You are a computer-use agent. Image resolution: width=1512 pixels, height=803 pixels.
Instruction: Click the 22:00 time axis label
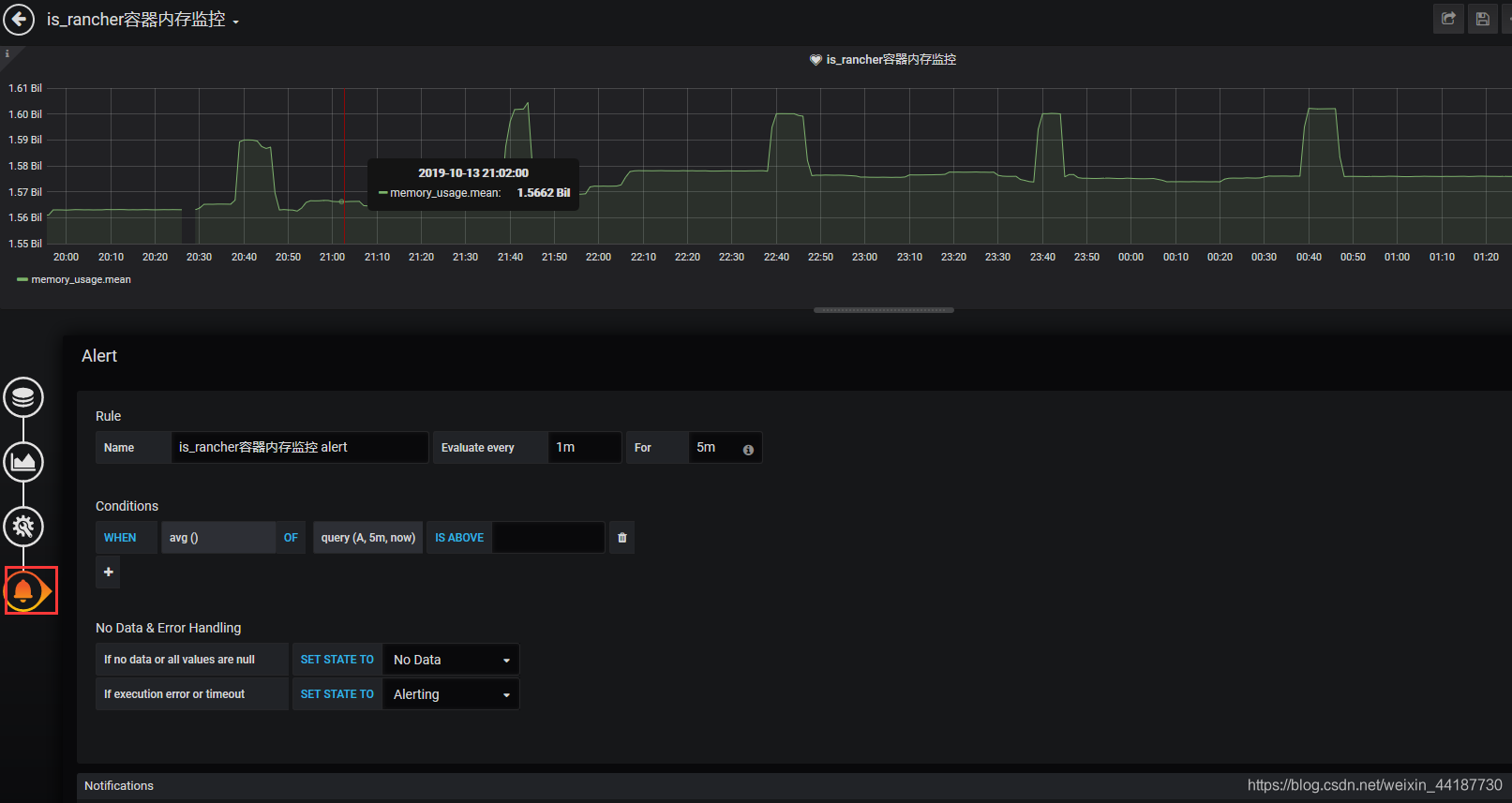pos(598,257)
